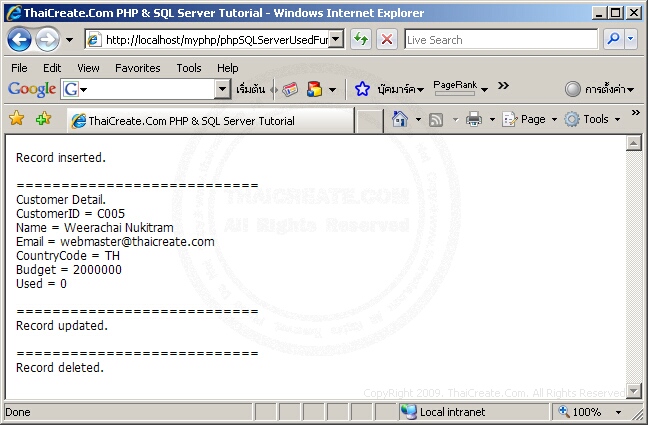Click the blue star Bookmarks icon

tap(362, 89)
